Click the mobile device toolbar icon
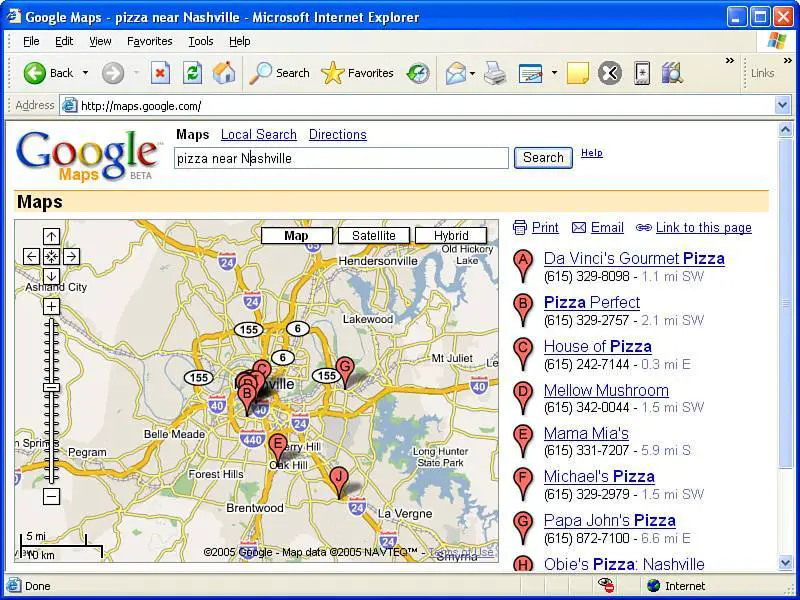800x600 pixels. click(642, 73)
